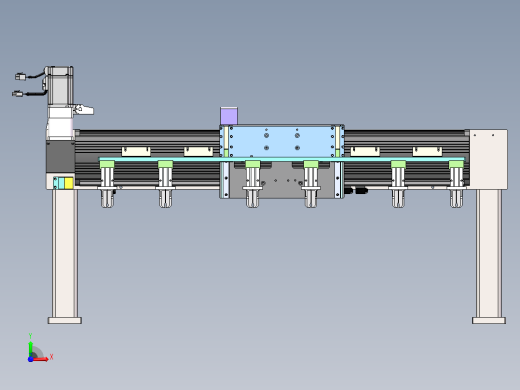Select the left leg's base foot plate
520x390 pixels.
[x=65, y=320]
